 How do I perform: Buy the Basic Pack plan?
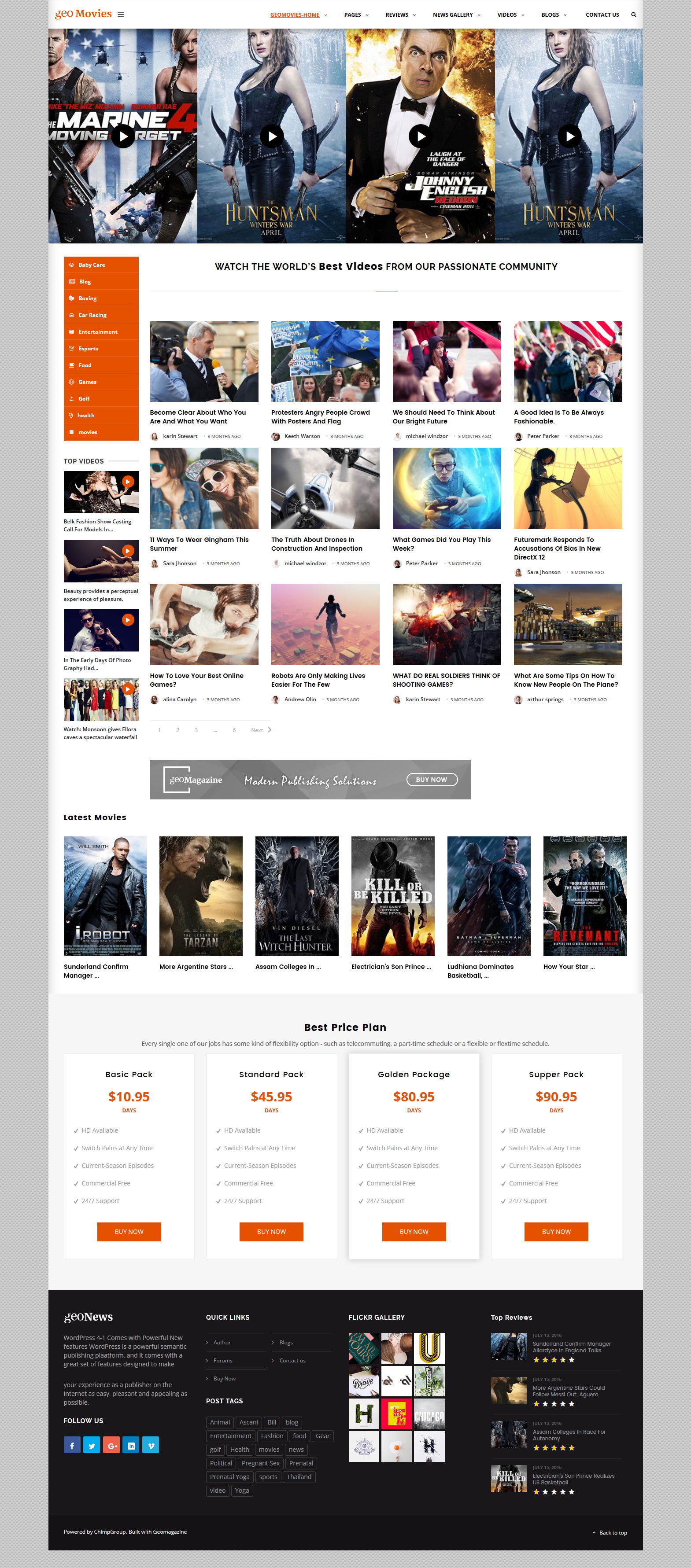129,1231
